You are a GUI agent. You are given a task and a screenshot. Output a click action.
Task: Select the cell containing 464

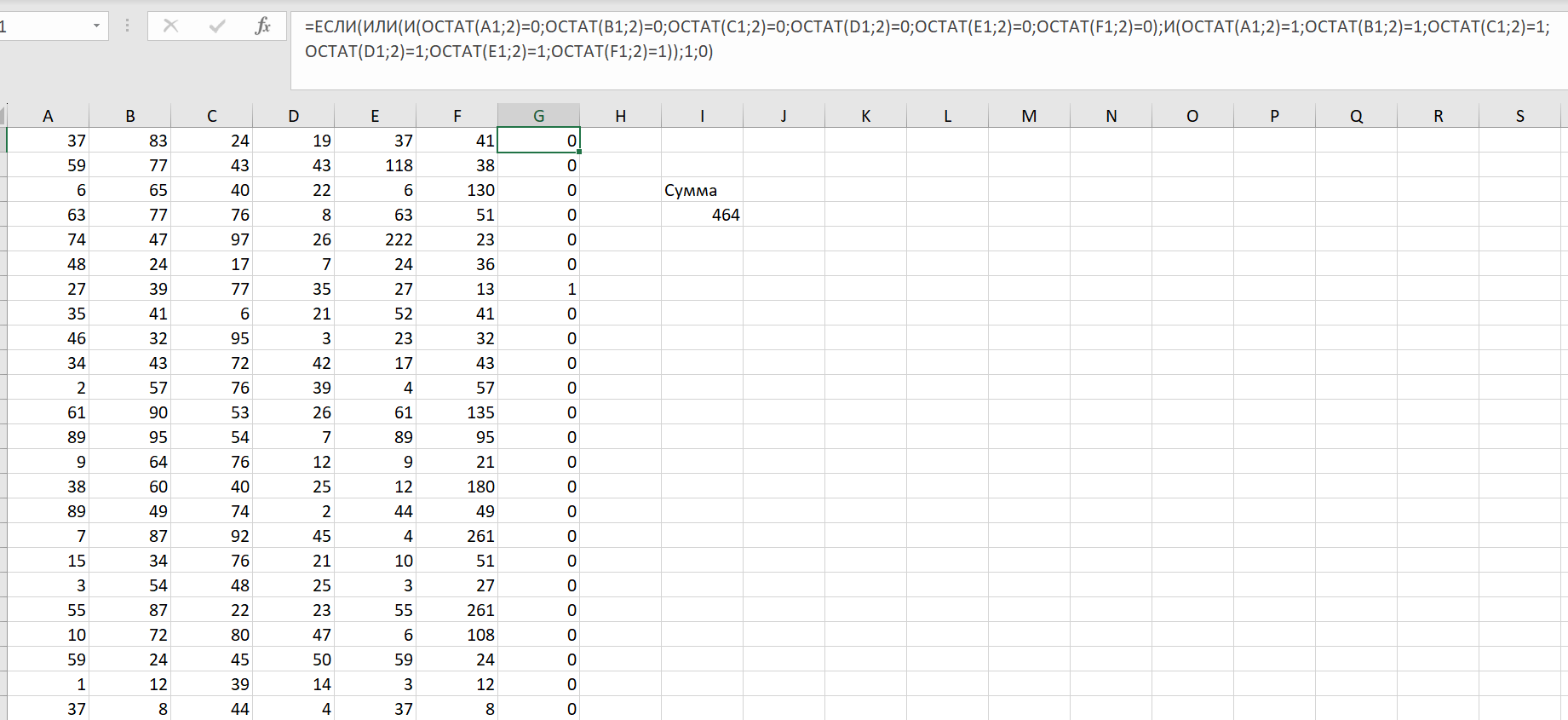702,215
